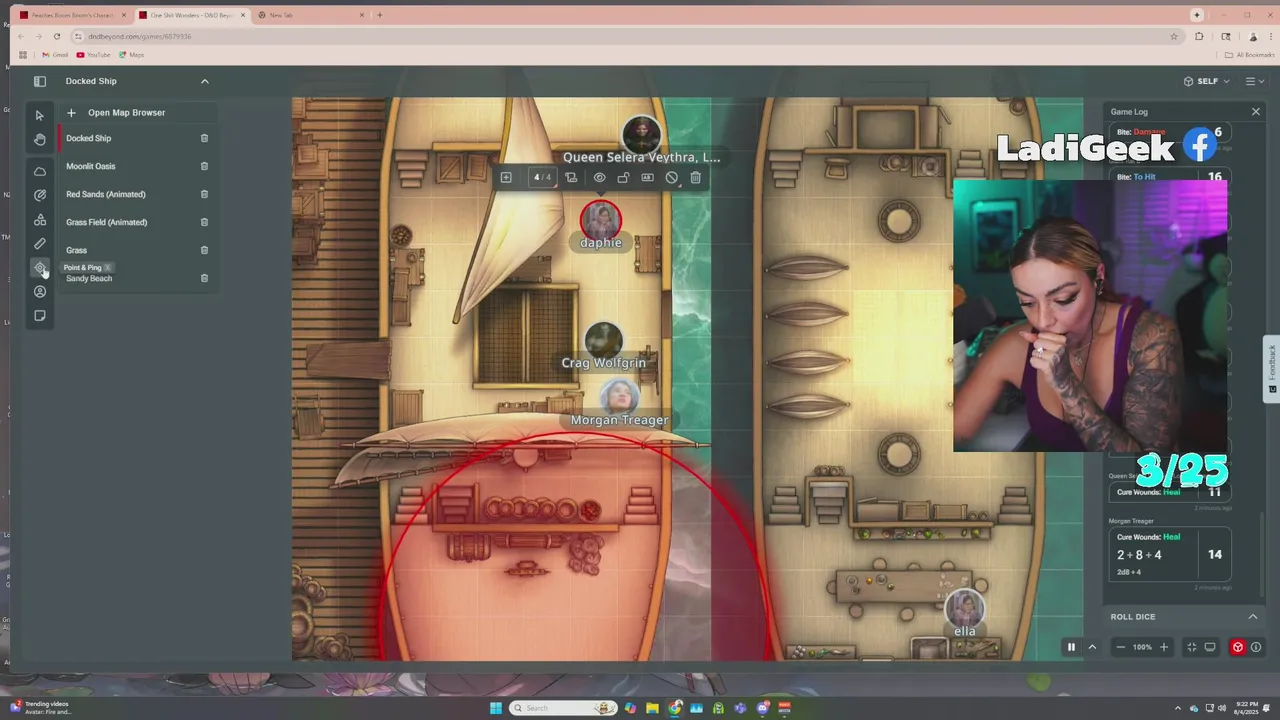This screenshot has height=720, width=1280.
Task: Open the sticky note tool
Action: click(x=40, y=315)
